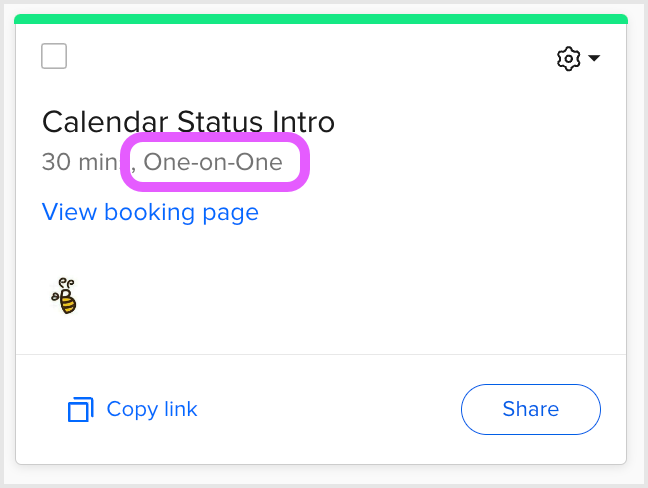
Task: Expand the dropdown arrow beside the gear
Action: coord(594,58)
